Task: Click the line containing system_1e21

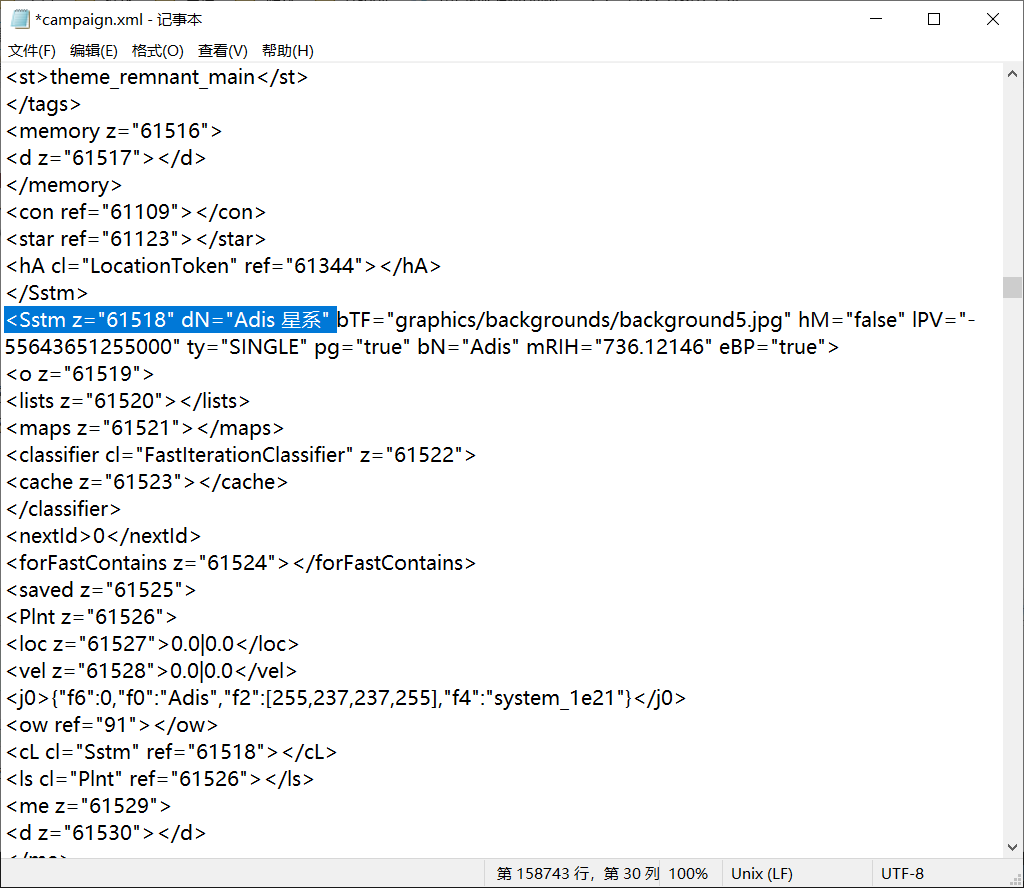Action: coord(345,698)
